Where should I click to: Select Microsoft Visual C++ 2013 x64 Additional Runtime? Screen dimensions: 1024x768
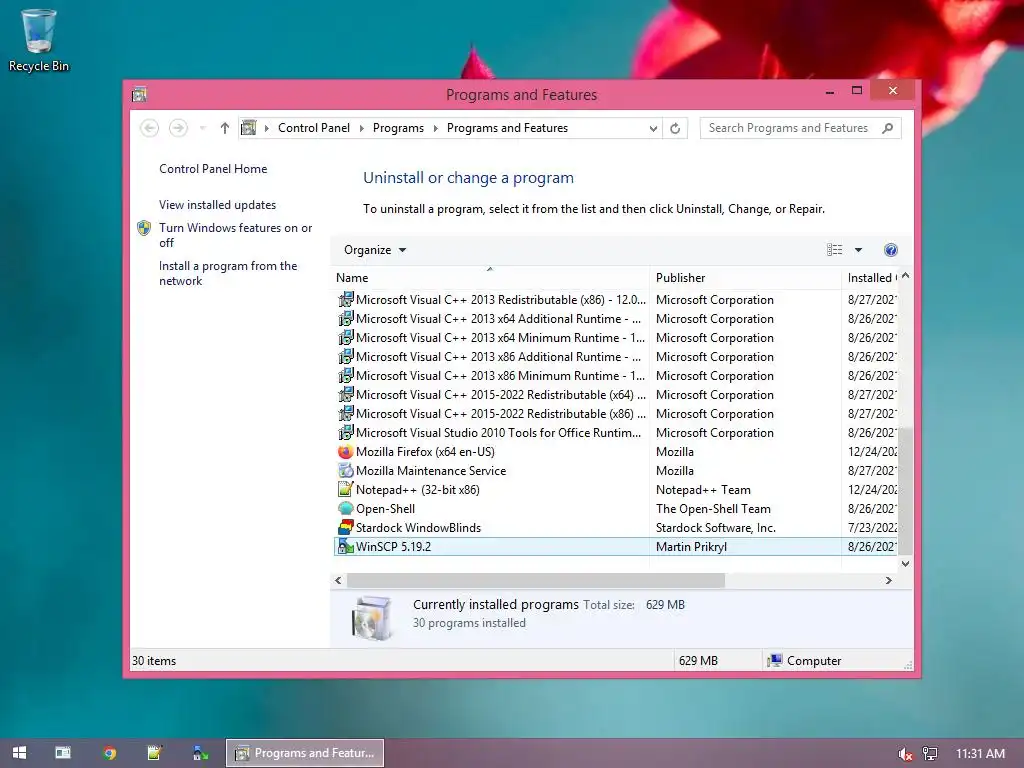(x=615, y=319)
